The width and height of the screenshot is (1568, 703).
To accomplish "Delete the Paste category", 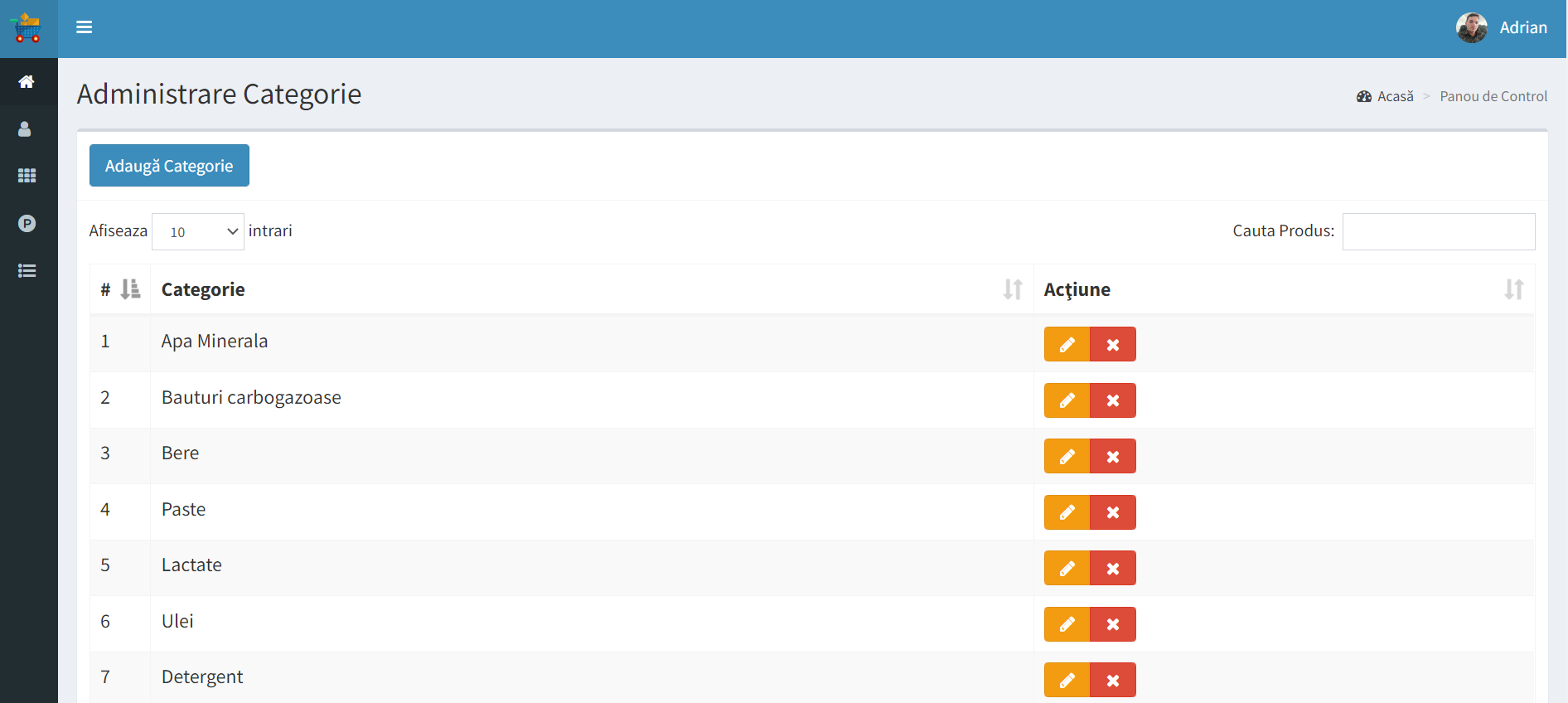I will tap(1112, 512).
